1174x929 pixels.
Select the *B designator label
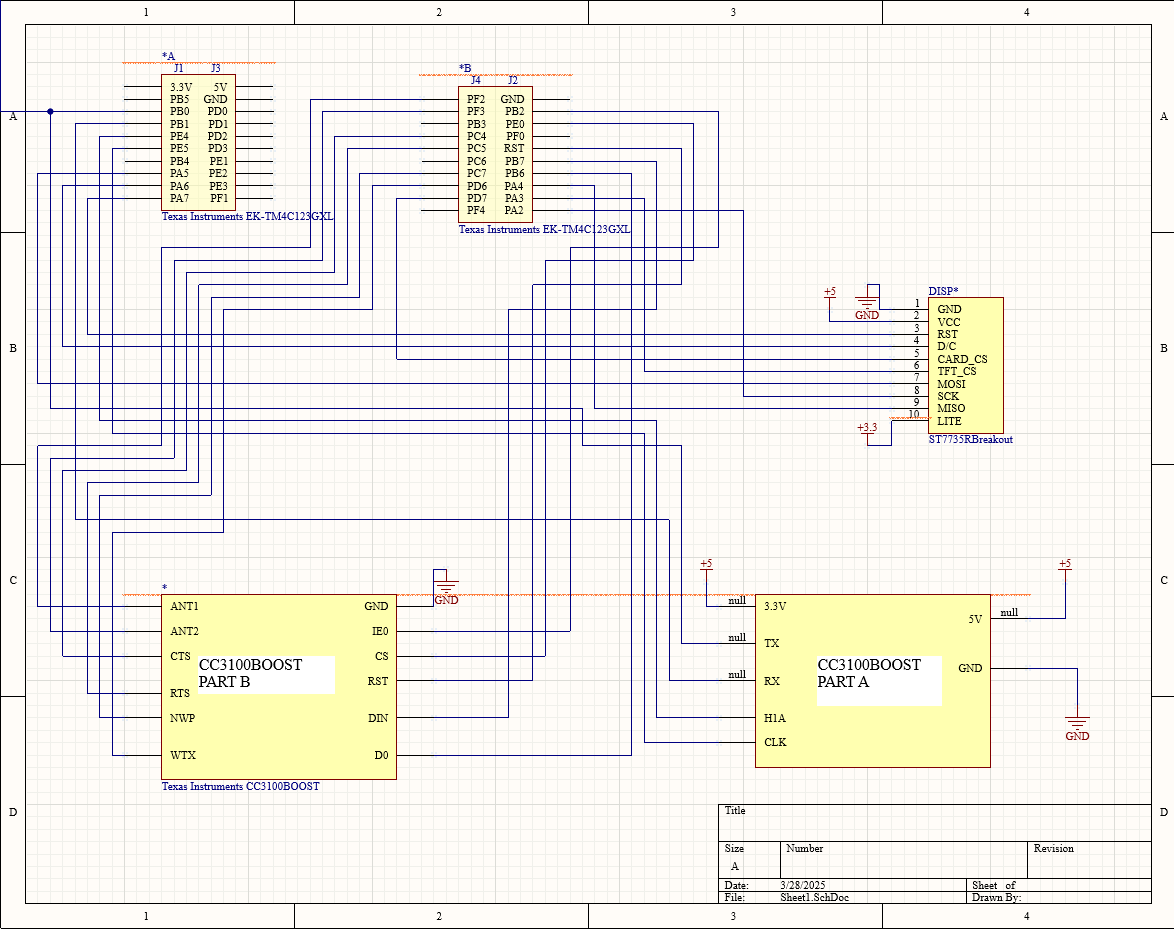coord(465,68)
